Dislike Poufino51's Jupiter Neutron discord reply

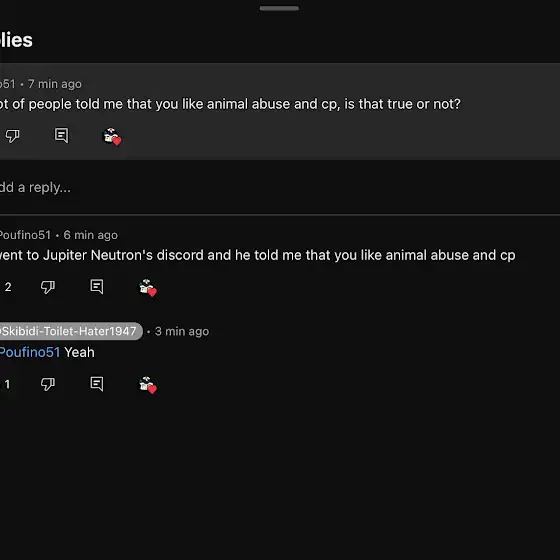click(x=48, y=287)
